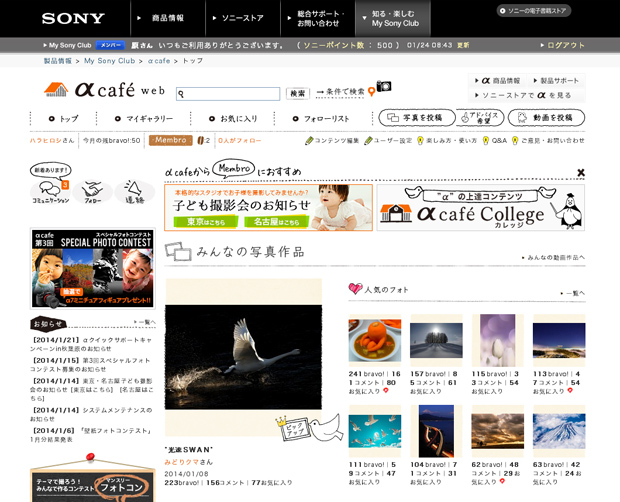Click the pencil icon for コンテンツ編集
Viewport: 620px width, 502px height.
tap(309, 140)
